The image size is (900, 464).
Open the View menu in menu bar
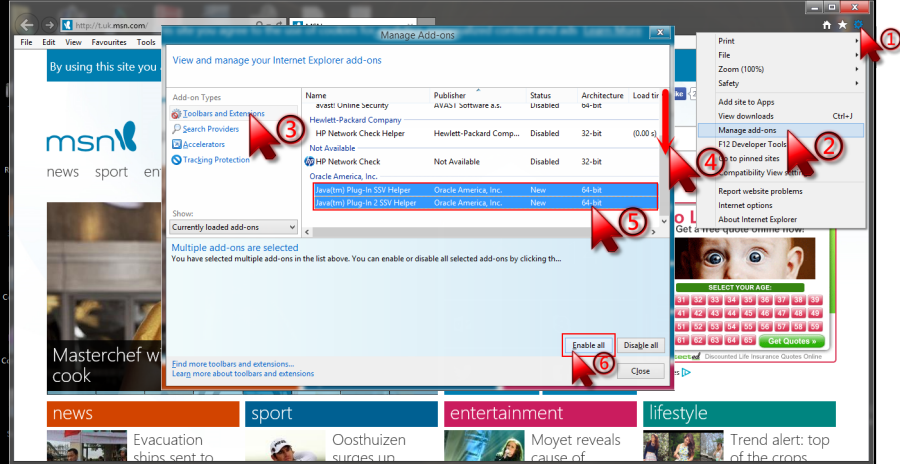pyautogui.click(x=73, y=42)
